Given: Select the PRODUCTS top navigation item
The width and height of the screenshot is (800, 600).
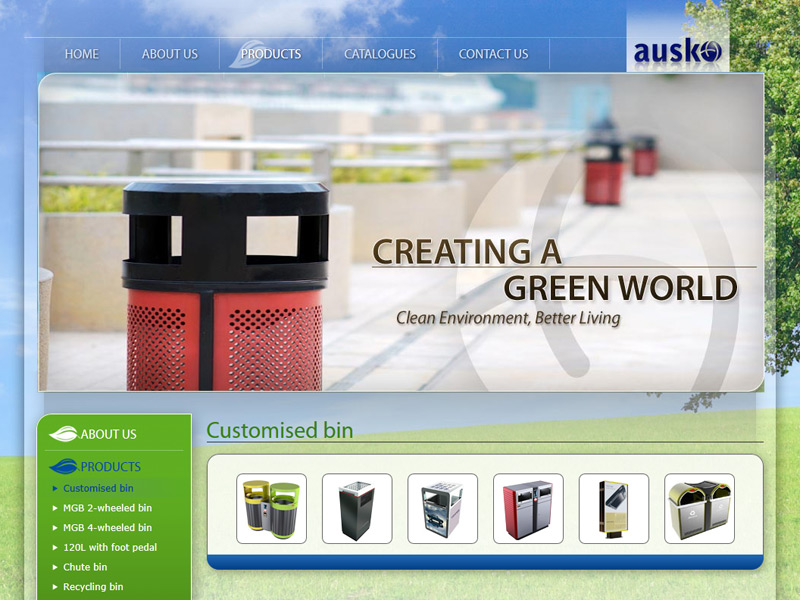Looking at the screenshot, I should point(271,54).
